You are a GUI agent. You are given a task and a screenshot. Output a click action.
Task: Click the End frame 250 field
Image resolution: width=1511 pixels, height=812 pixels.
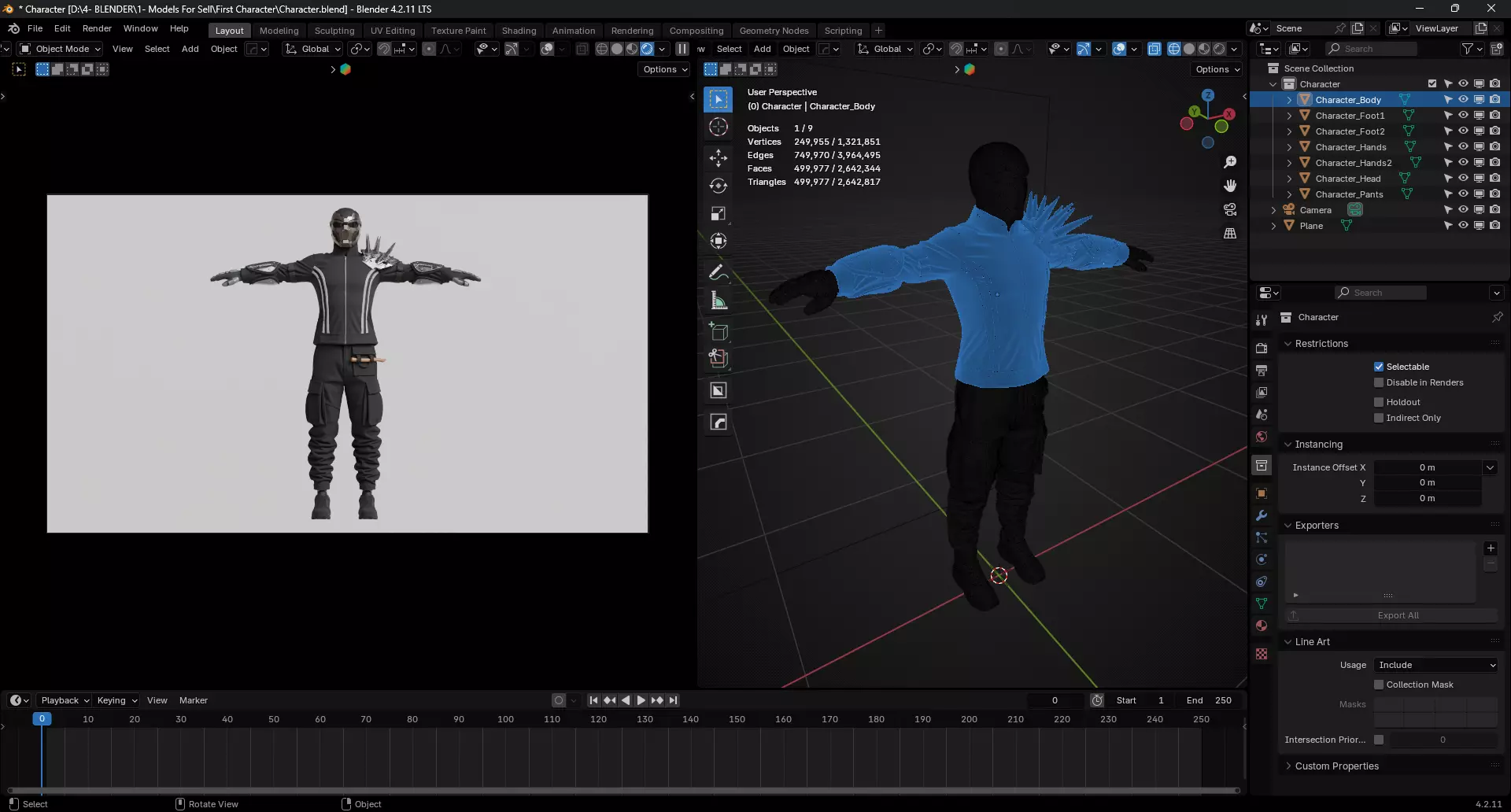(1210, 700)
